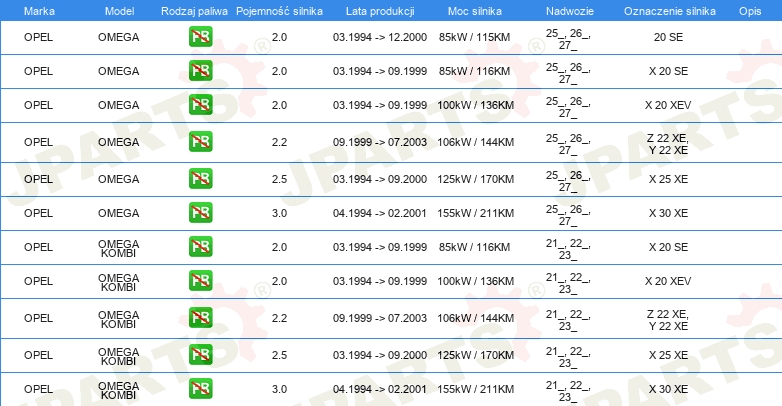Viewport: 782px width, 406px height.
Task: Click 03.1994 -> 09.2000 in the Omega sedan row
Action: point(380,179)
